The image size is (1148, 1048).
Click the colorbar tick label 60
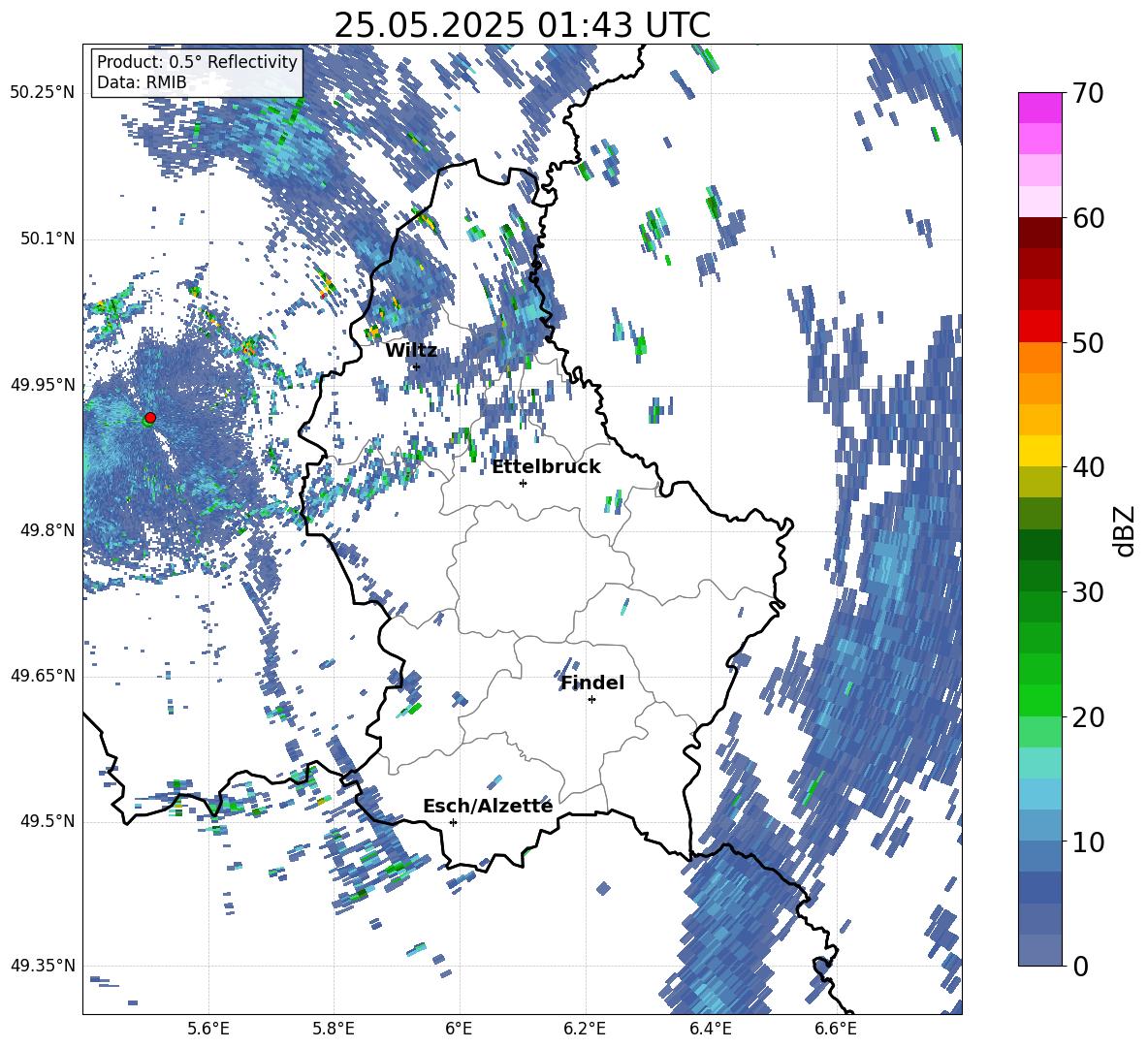pos(1088,218)
